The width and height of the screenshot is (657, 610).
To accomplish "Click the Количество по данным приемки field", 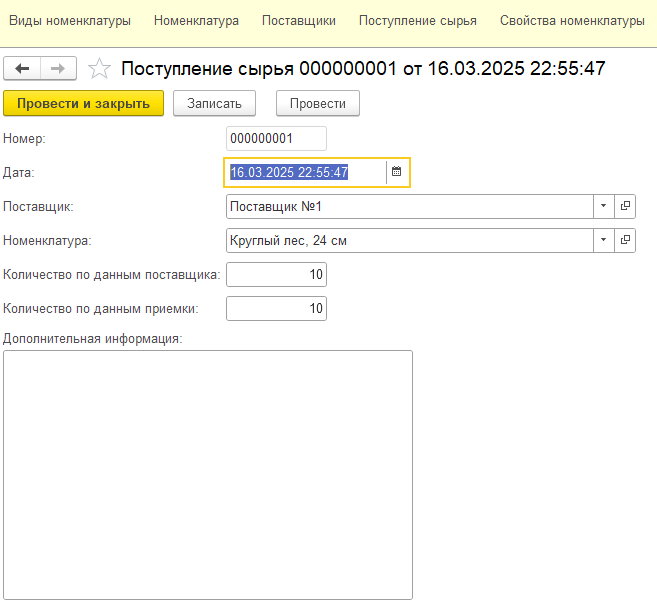I will coord(276,309).
